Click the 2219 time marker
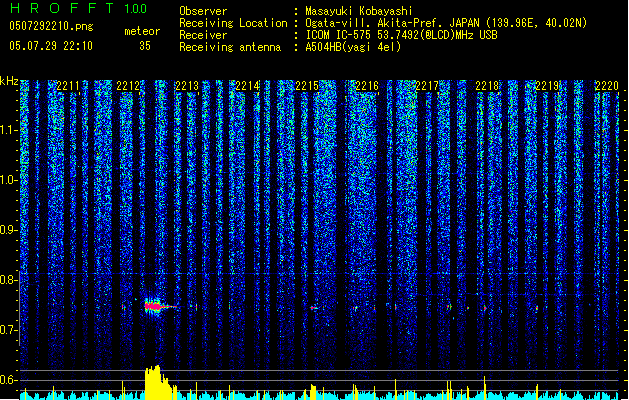 547,86
